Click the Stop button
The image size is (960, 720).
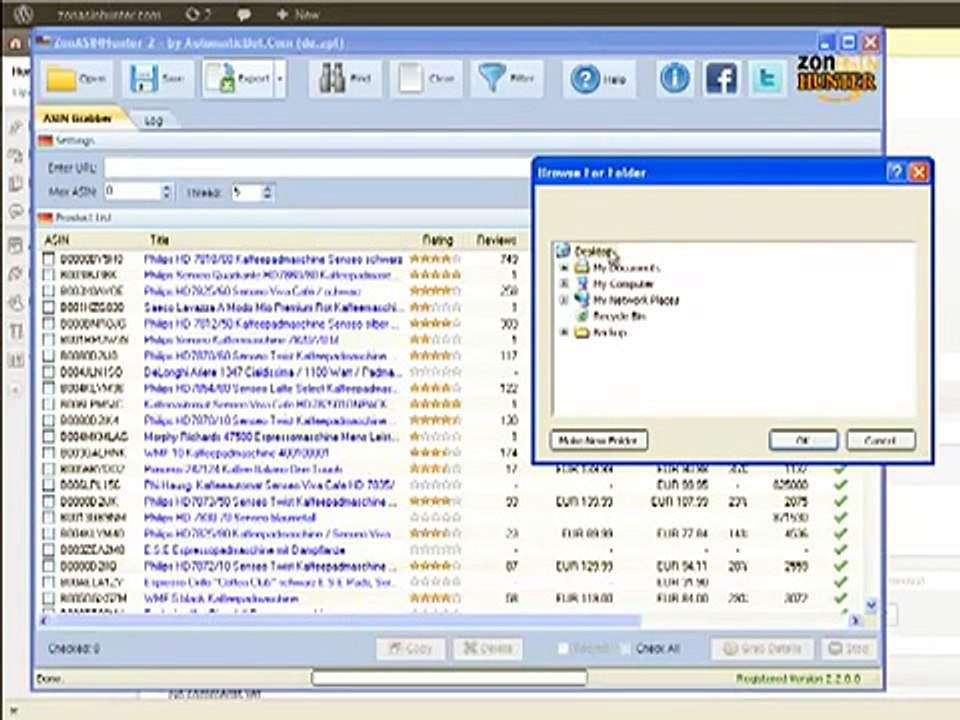pyautogui.click(x=849, y=648)
